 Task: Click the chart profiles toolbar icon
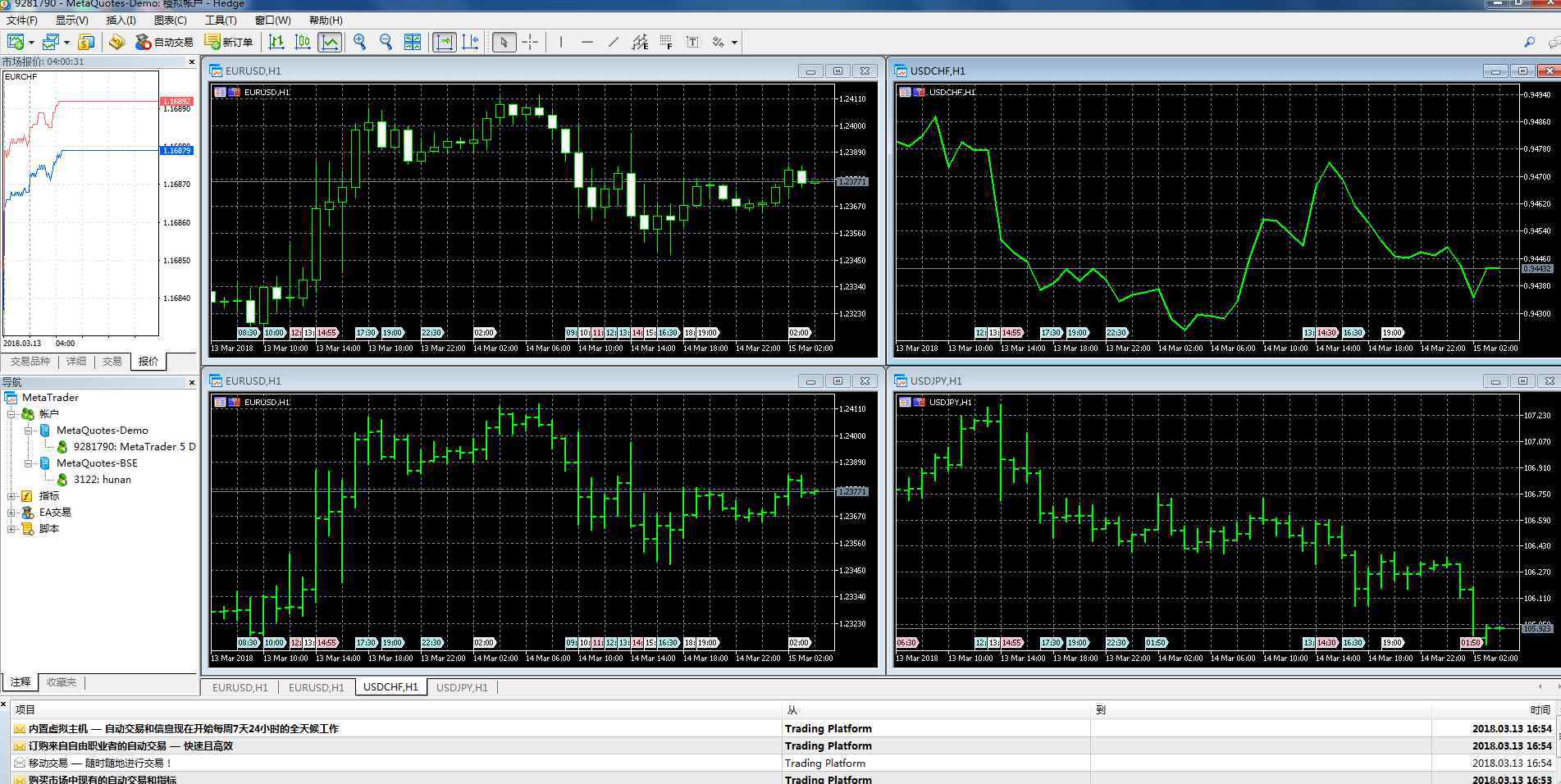click(x=51, y=42)
